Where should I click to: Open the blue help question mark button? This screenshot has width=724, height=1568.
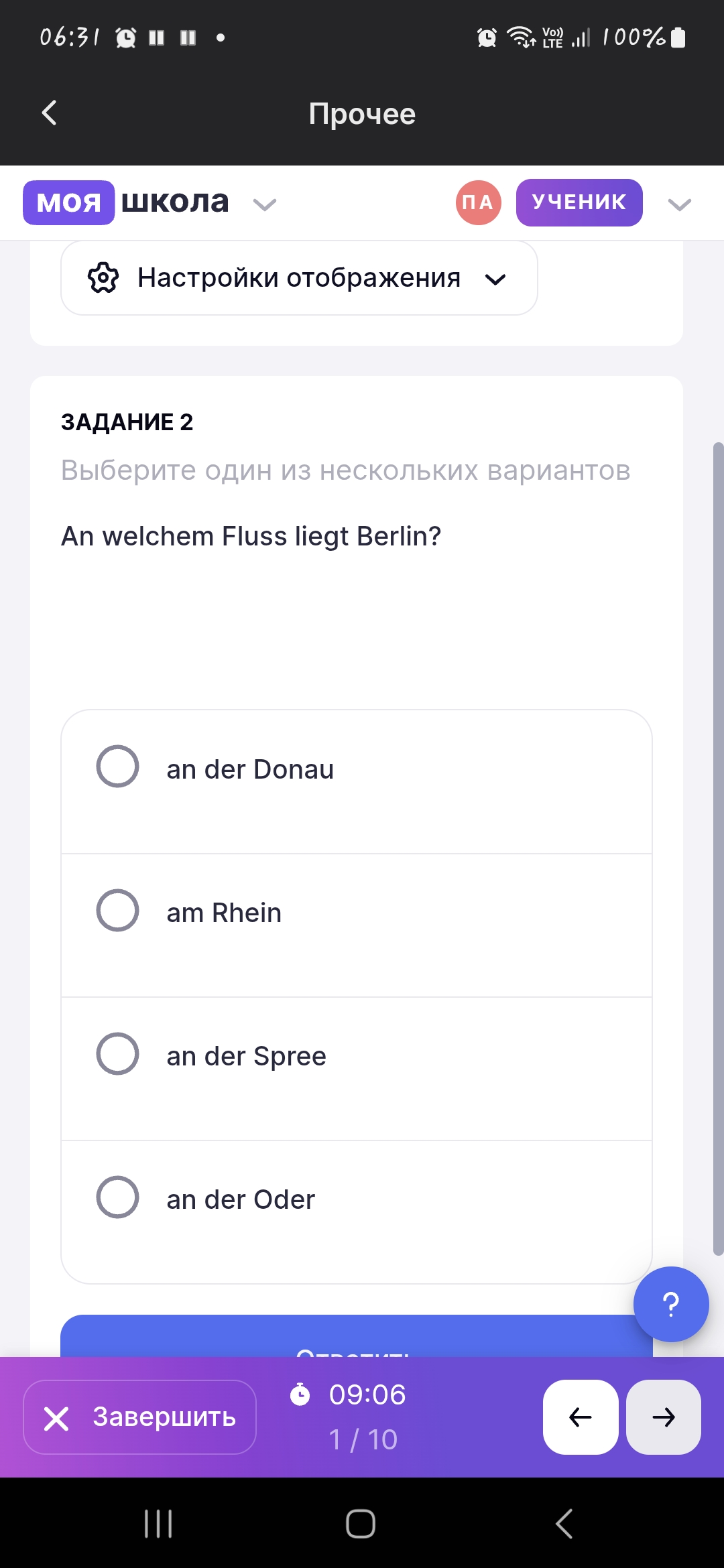click(x=671, y=1304)
